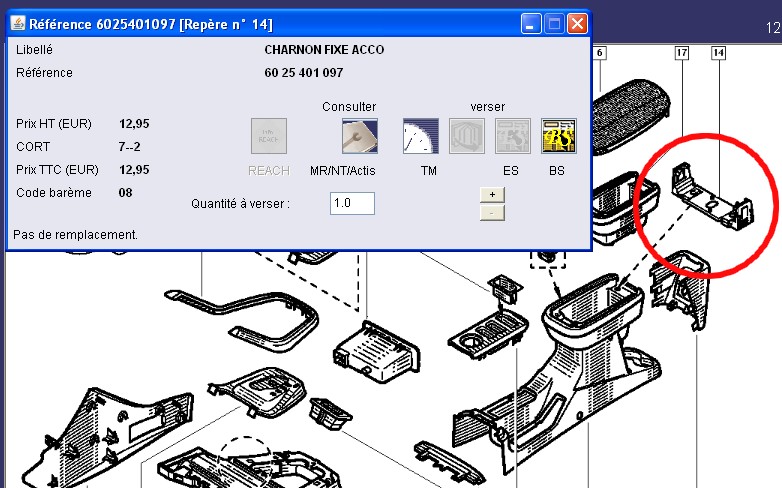This screenshot has width=782, height=488.
Task: Decrease quantity with the minus button
Action: (492, 212)
